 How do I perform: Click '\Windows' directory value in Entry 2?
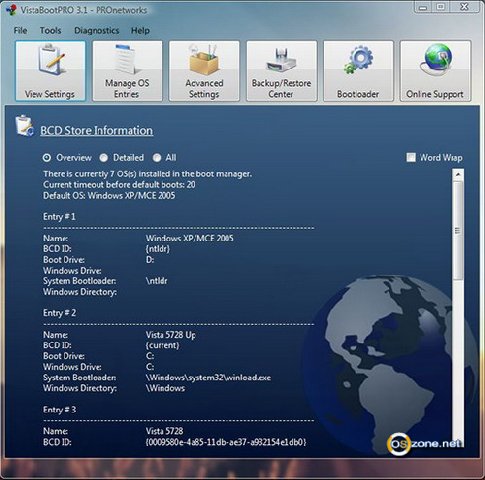165,388
